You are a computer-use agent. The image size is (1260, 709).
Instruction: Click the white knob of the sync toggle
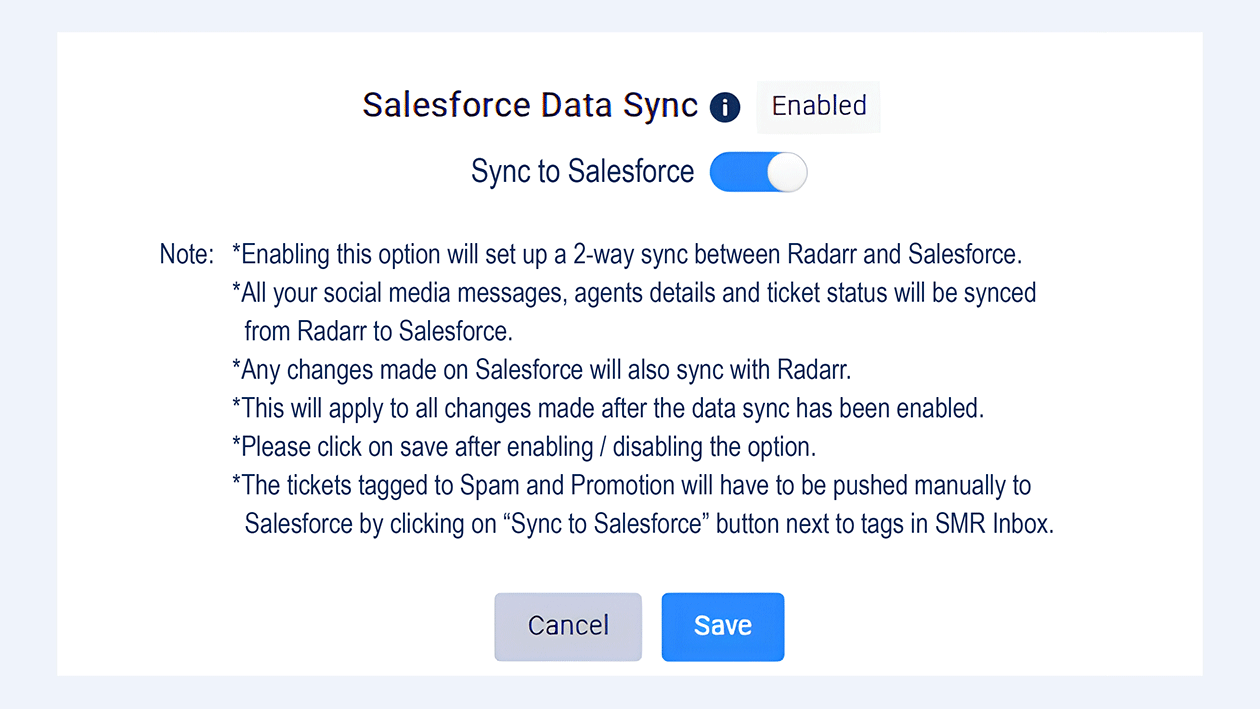pyautogui.click(x=787, y=172)
